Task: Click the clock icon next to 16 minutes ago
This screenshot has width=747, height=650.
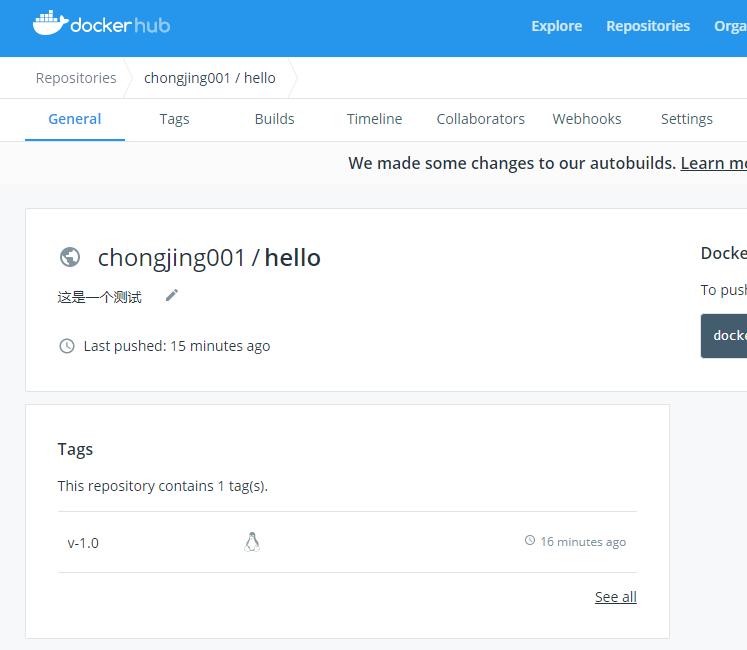Action: point(530,540)
